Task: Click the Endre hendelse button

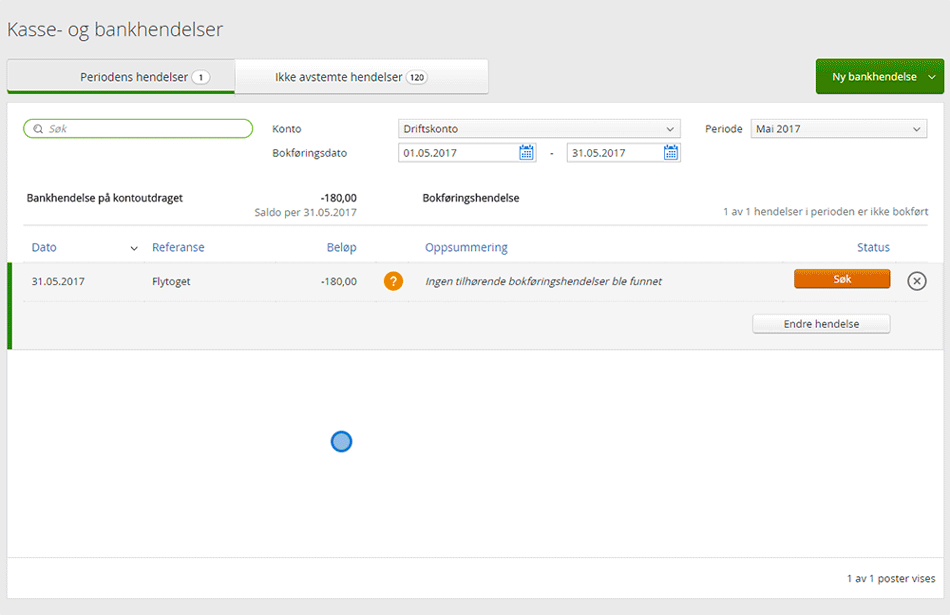Action: tap(821, 324)
